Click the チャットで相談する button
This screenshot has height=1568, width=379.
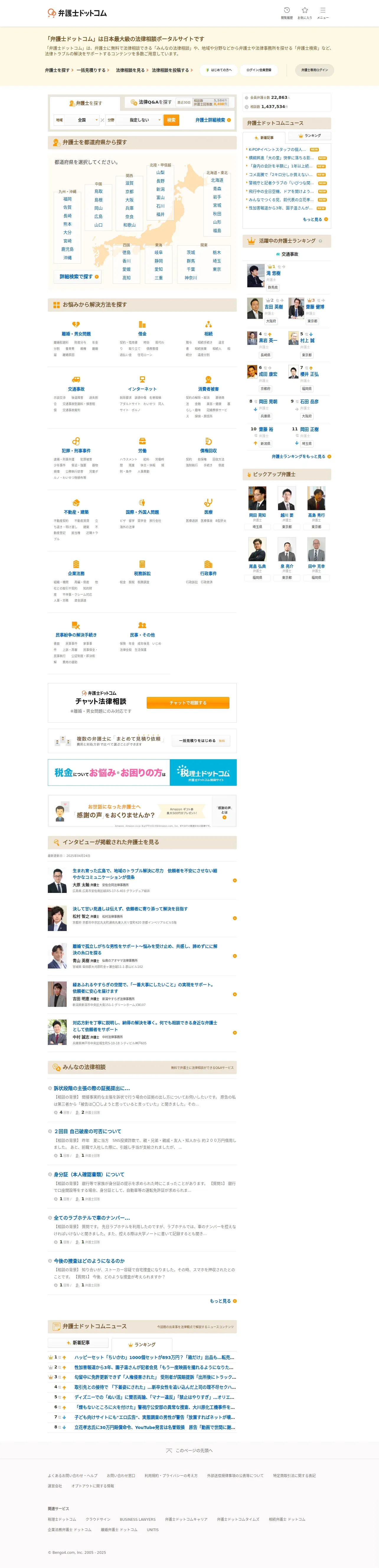(x=188, y=703)
